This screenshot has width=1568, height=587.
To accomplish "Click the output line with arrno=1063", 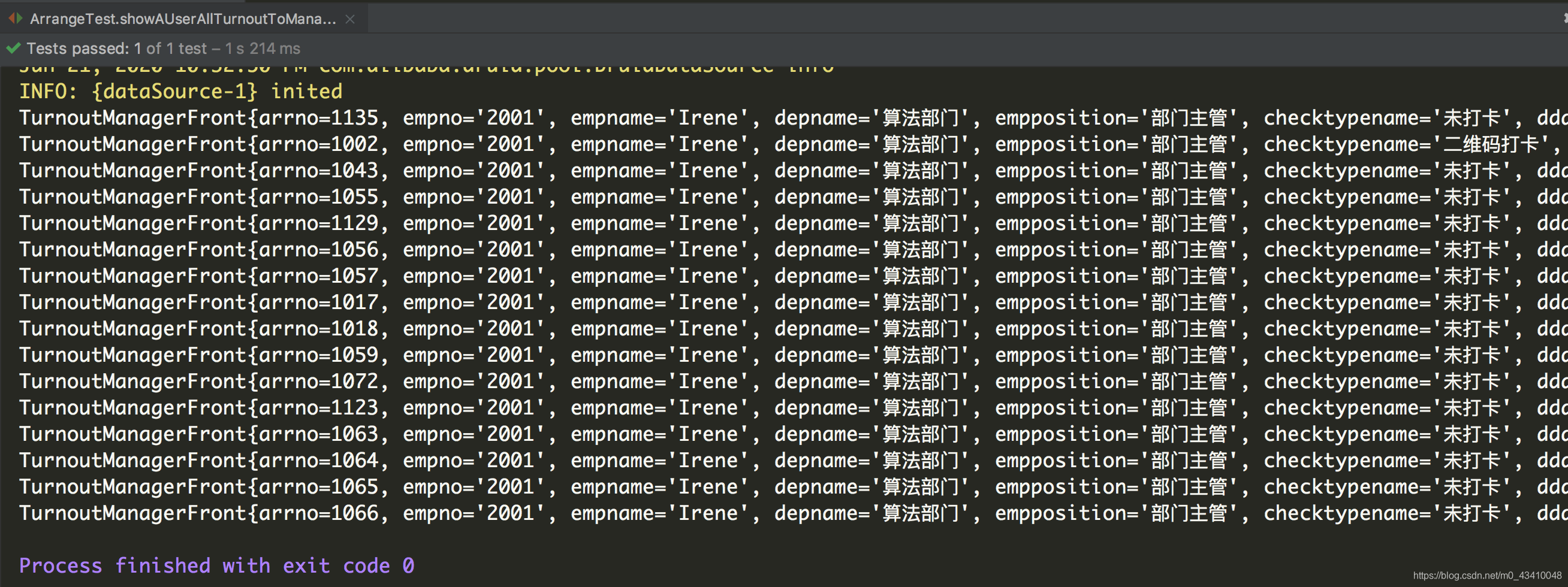I will tap(793, 434).
